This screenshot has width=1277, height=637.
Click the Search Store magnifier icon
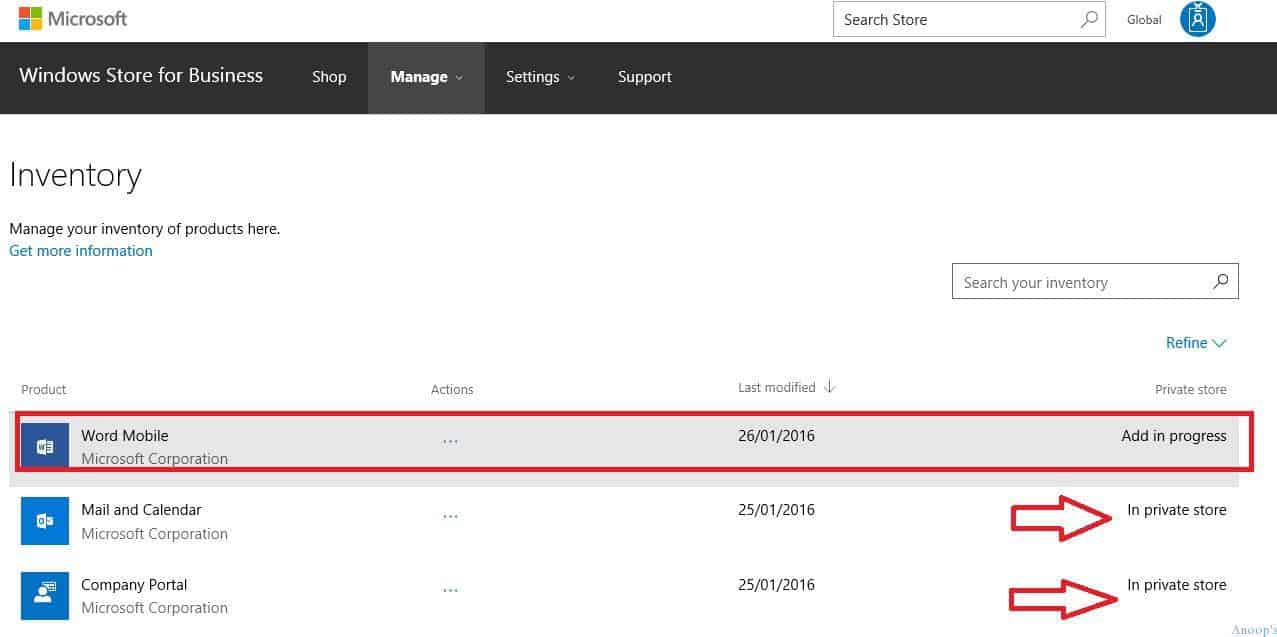coord(1089,19)
